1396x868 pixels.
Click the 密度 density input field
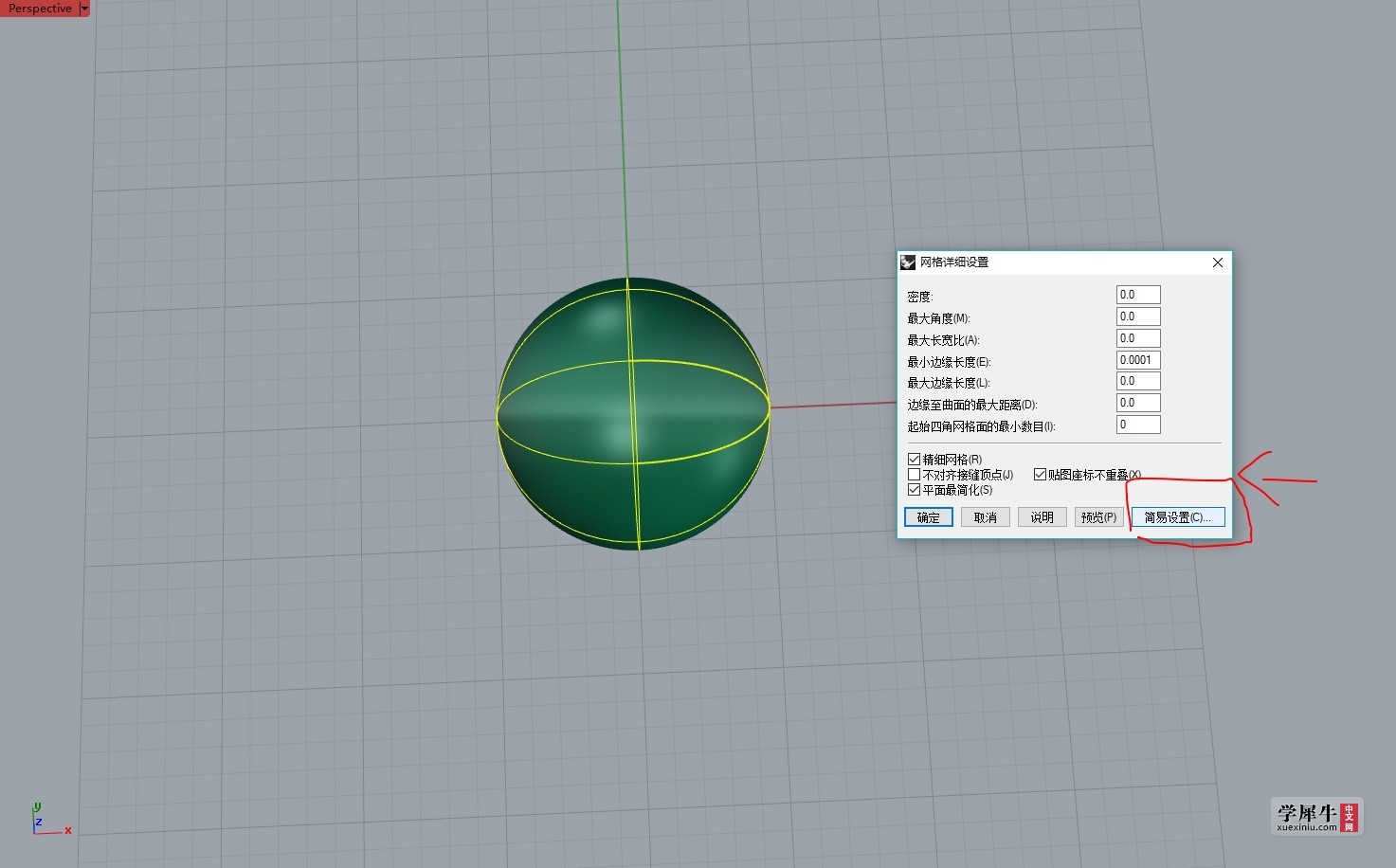[x=1138, y=295]
